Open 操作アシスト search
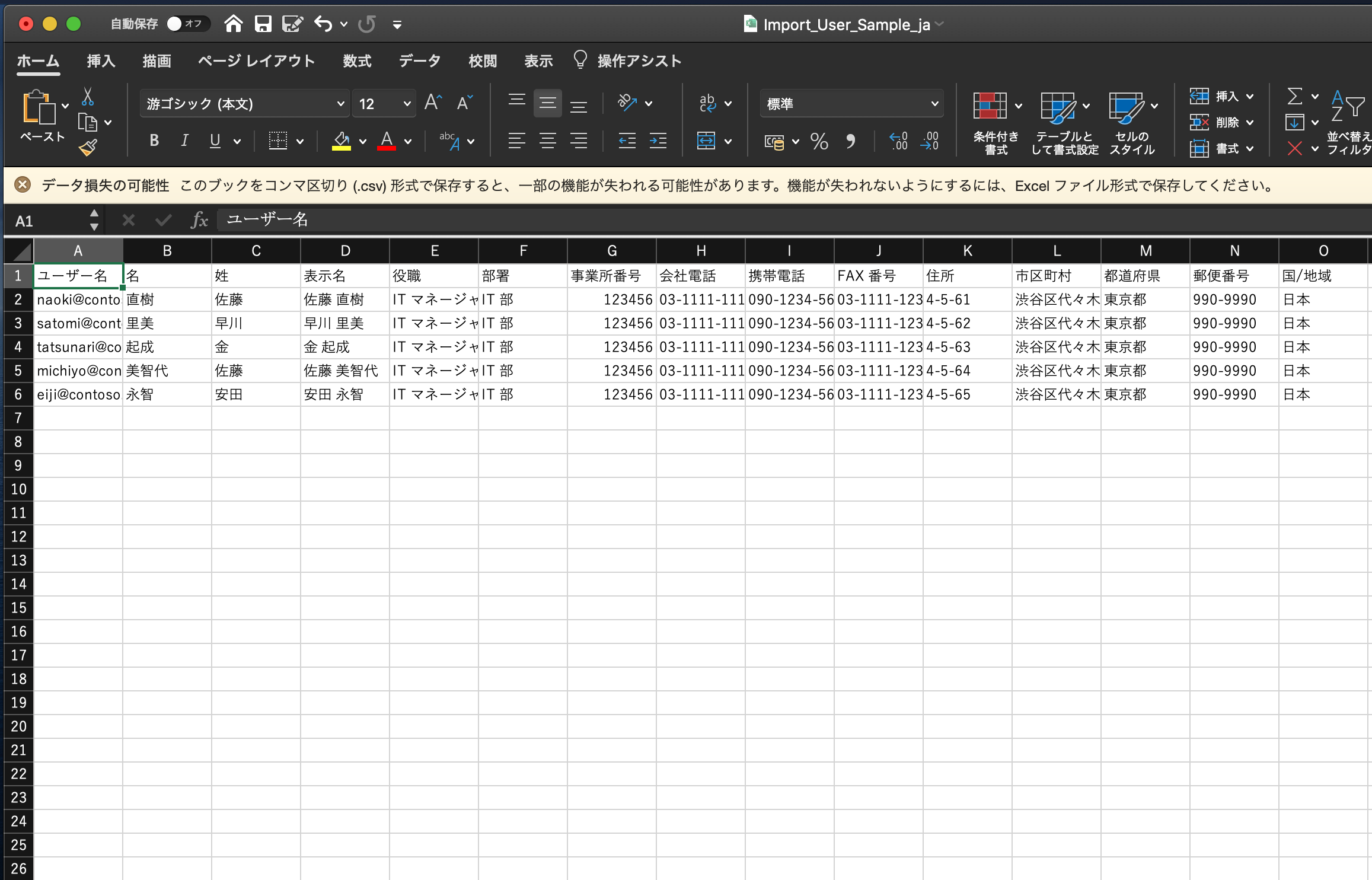Image resolution: width=1372 pixels, height=880 pixels. [x=628, y=61]
